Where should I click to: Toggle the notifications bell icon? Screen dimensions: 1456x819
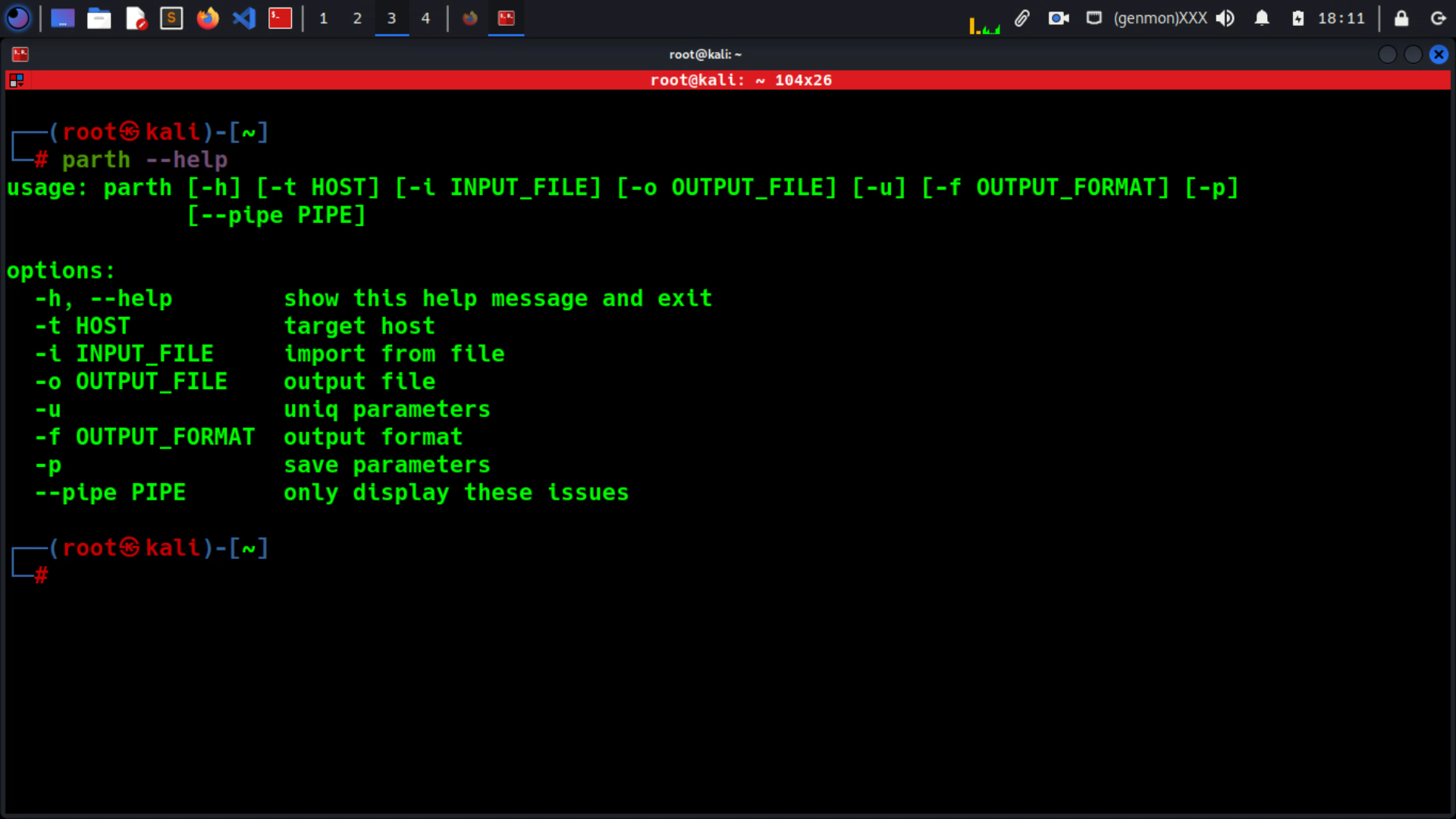[x=1262, y=17]
